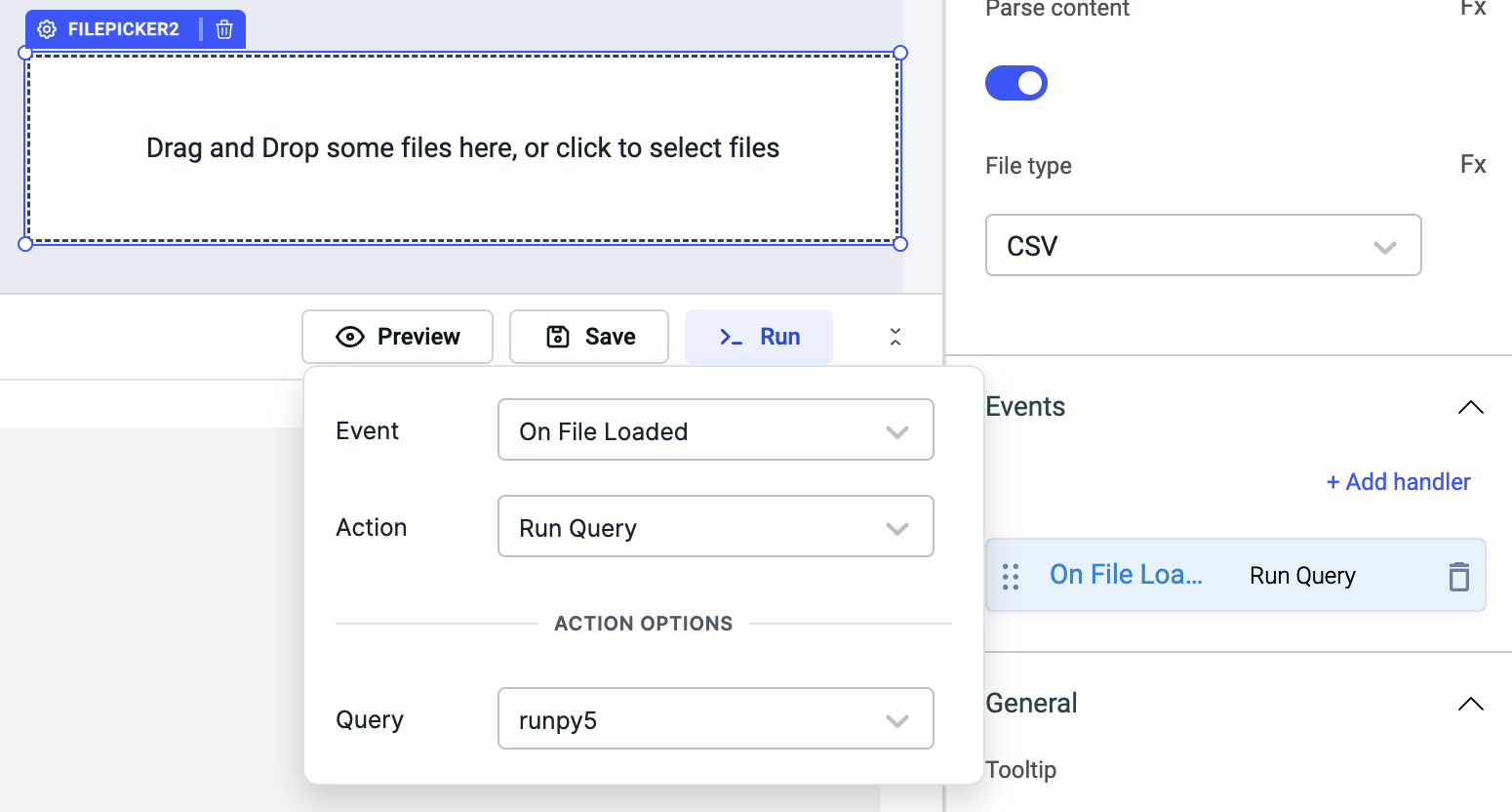Toggle off the Parse content switch

[x=1015, y=83]
